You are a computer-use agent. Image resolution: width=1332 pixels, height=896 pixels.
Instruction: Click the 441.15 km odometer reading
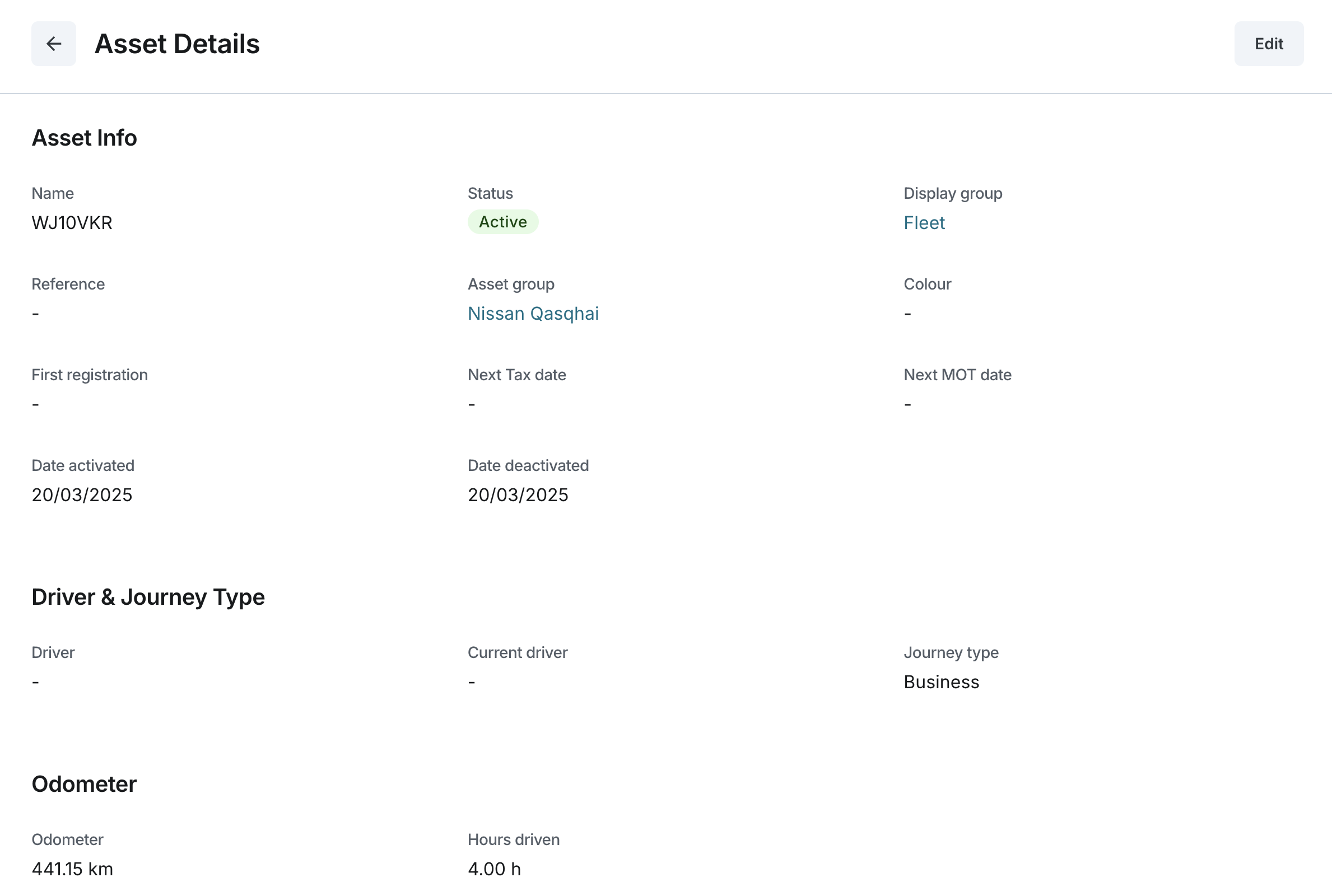point(72,869)
